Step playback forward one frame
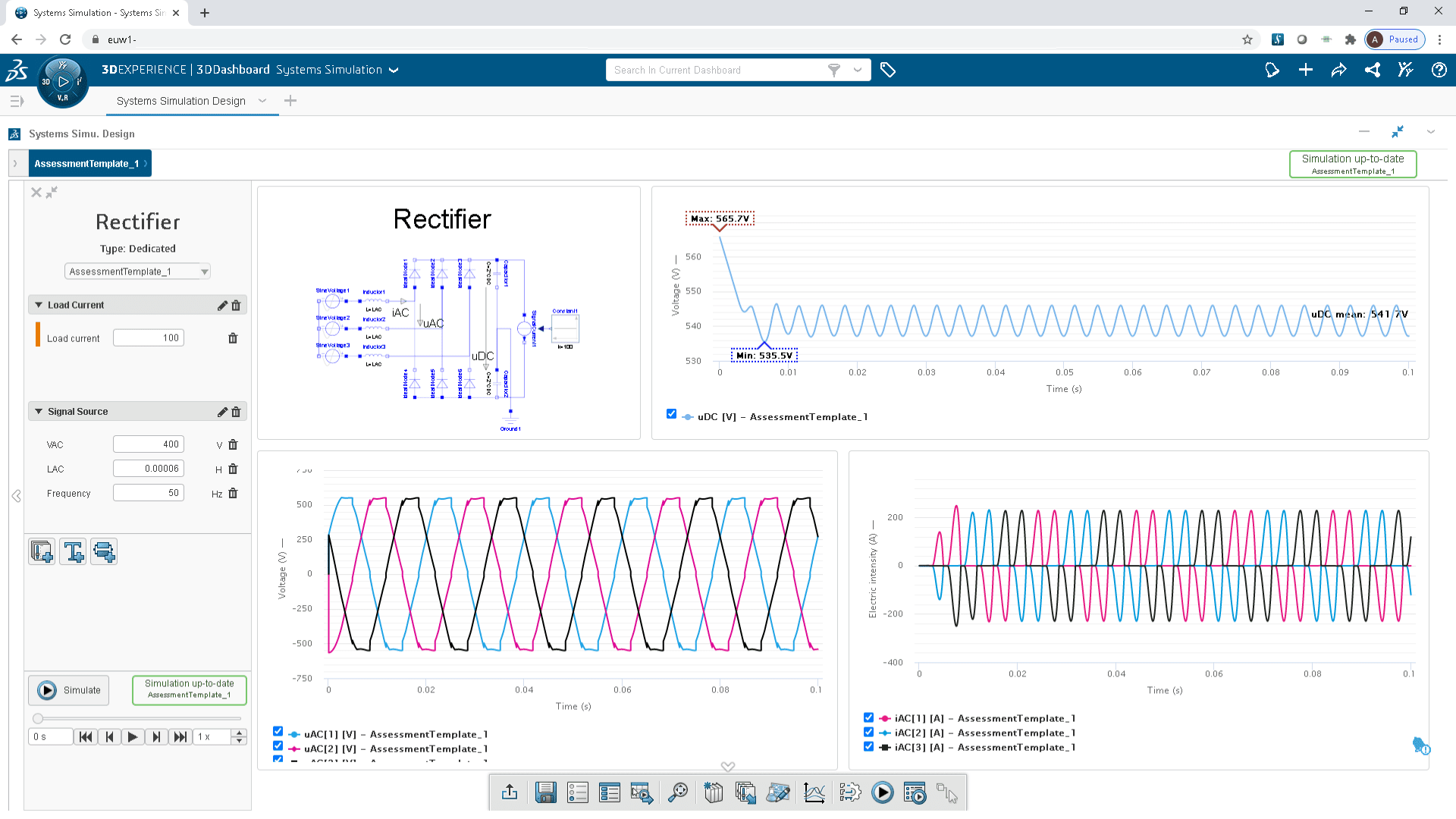This screenshot has width=1456, height=819. (x=156, y=737)
